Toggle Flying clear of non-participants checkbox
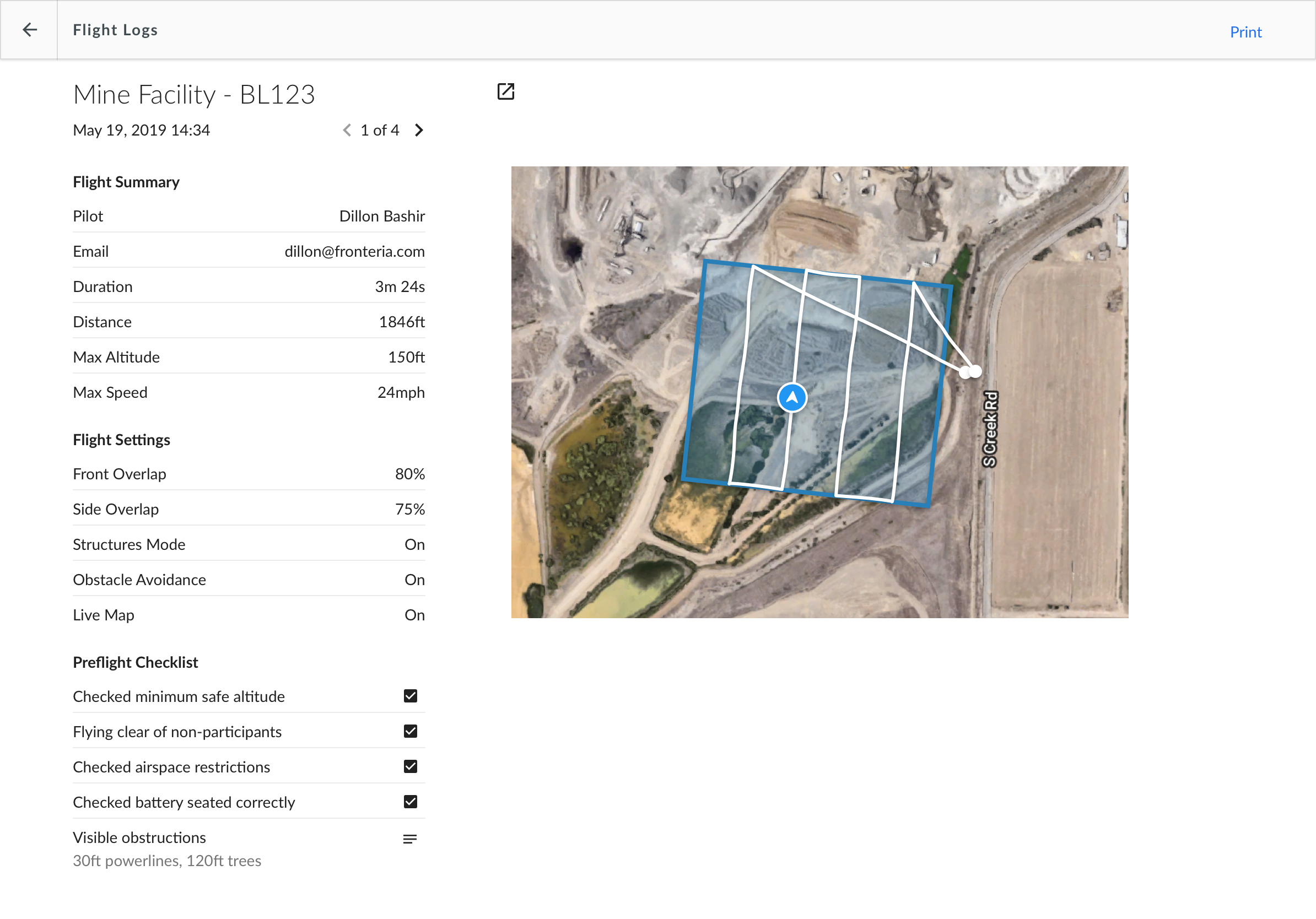The height and width of the screenshot is (919, 1316). [411, 731]
